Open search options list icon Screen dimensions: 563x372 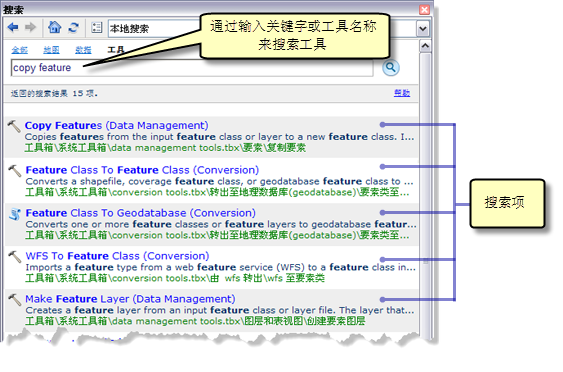coord(97,27)
